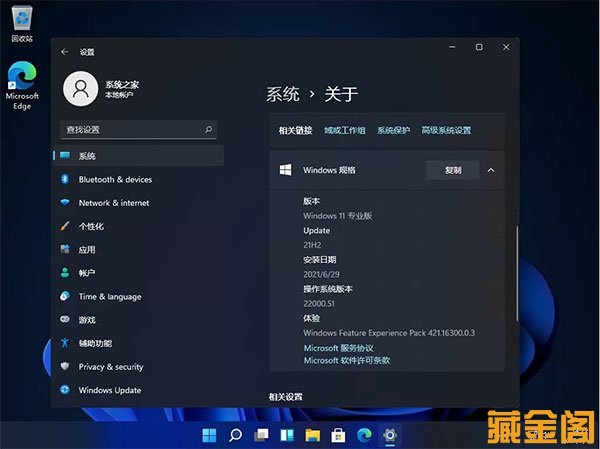Open the 域或工作组 link

pos(345,130)
